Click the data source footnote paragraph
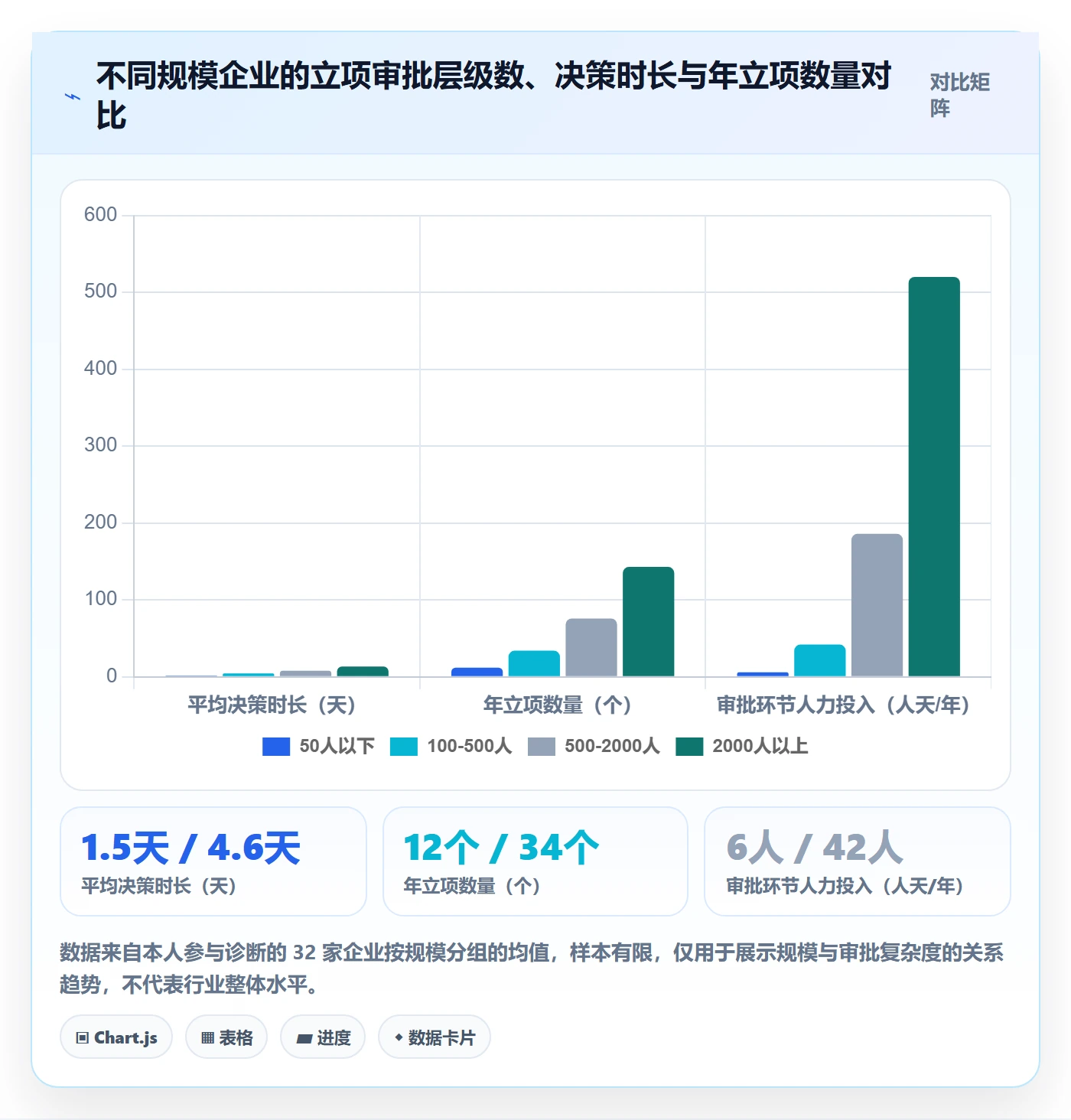The height and width of the screenshot is (1120, 1071). pos(532,968)
